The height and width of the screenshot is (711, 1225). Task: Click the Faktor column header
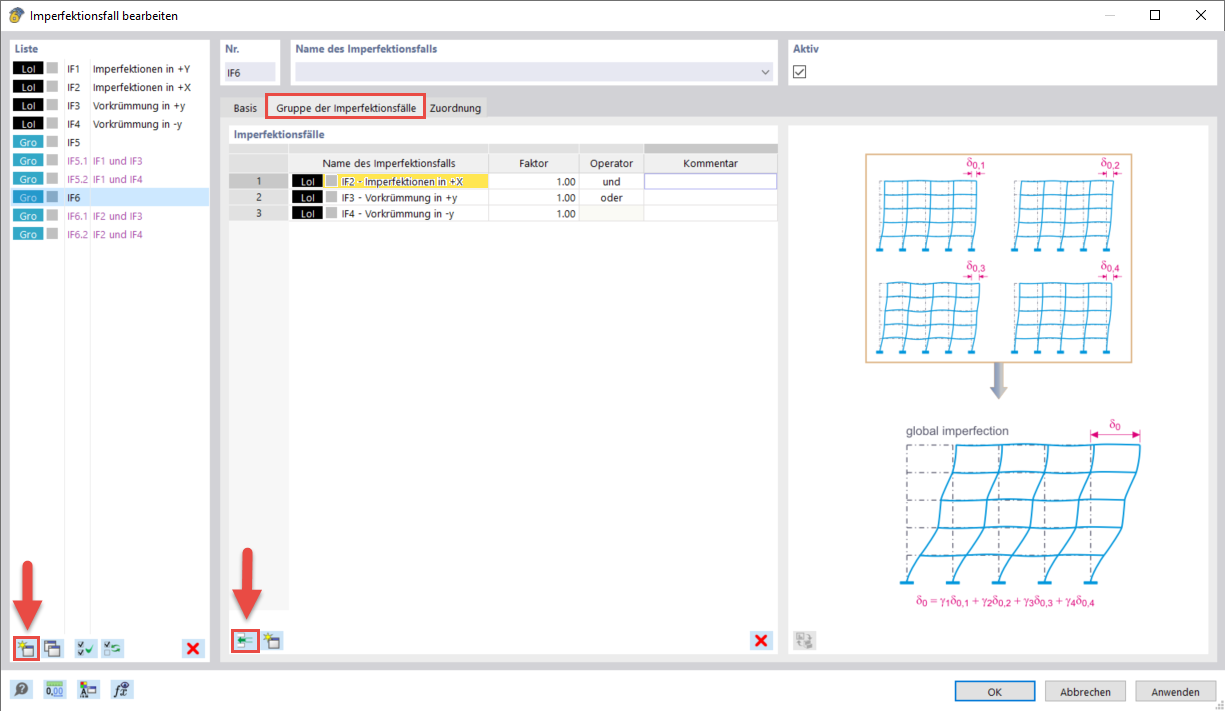click(x=533, y=163)
